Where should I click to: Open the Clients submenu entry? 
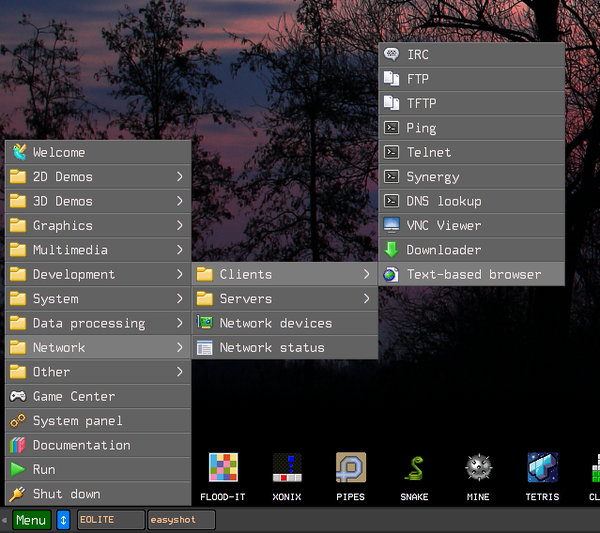coord(285,274)
